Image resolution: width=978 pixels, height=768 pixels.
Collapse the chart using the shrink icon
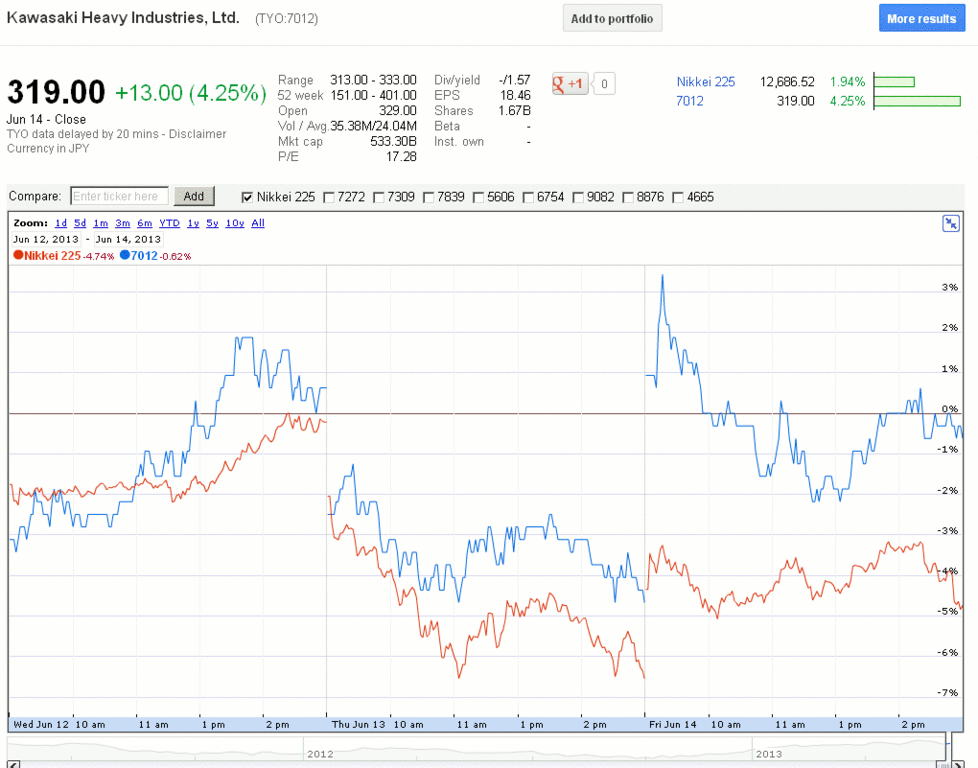click(x=951, y=223)
